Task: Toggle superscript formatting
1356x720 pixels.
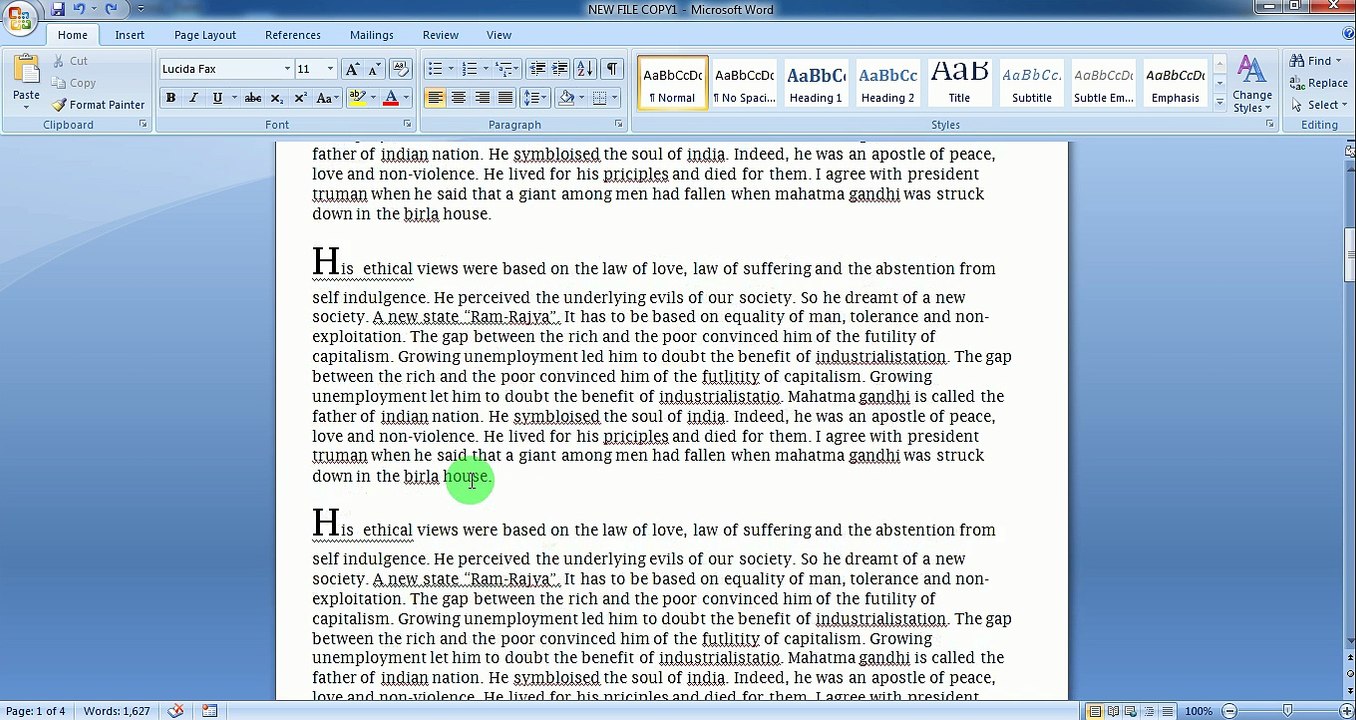Action: (x=300, y=98)
